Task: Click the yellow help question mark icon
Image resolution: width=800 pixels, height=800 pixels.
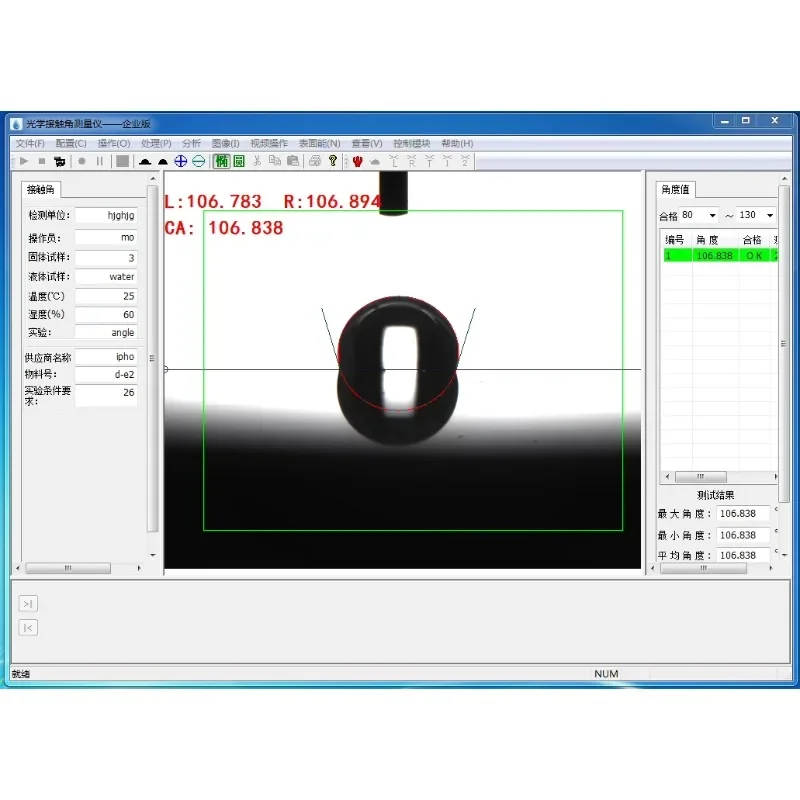Action: [x=333, y=161]
